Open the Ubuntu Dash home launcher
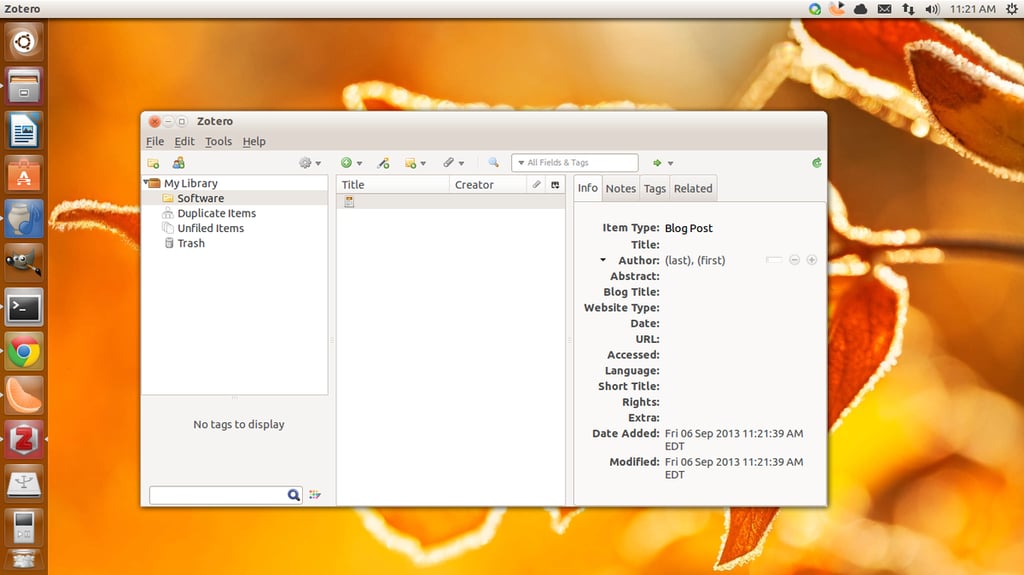The height and width of the screenshot is (575, 1024). pyautogui.click(x=24, y=42)
